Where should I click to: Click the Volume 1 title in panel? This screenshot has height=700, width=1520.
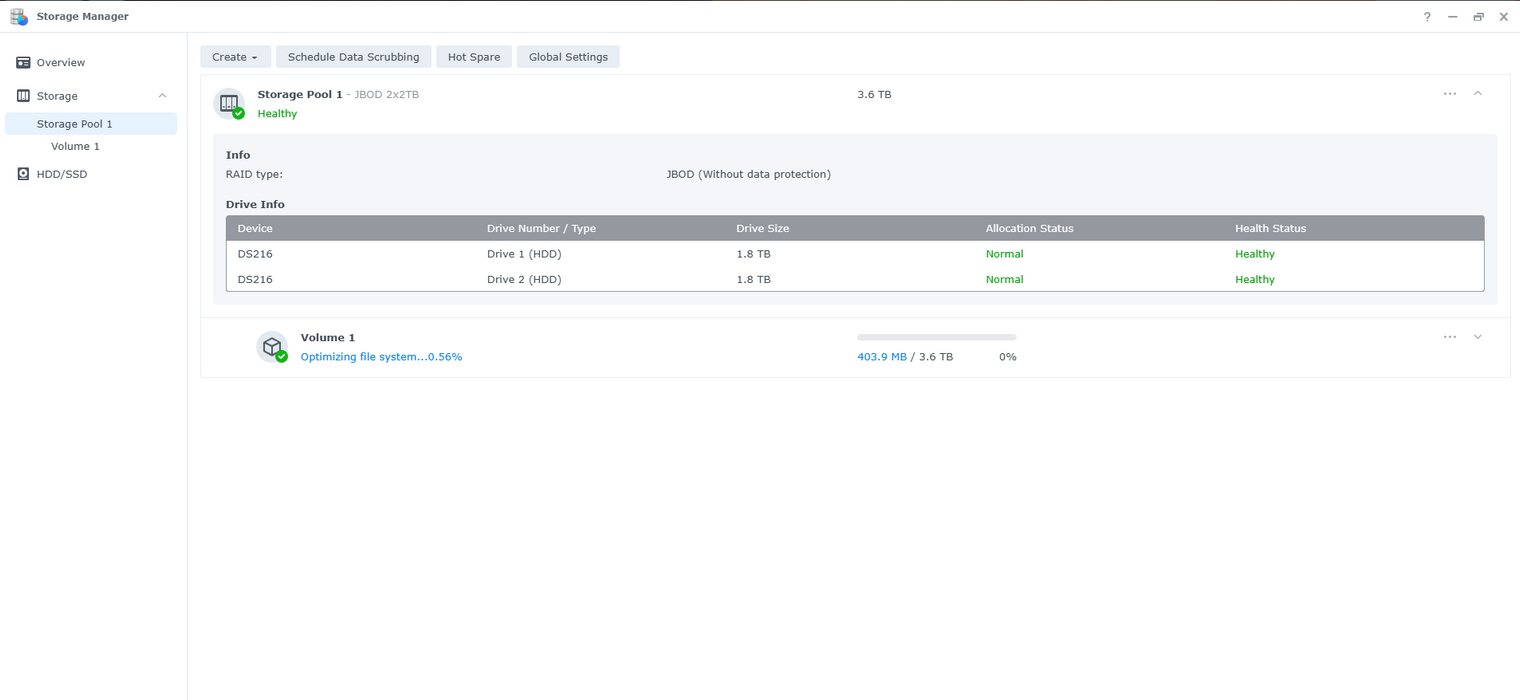click(328, 338)
